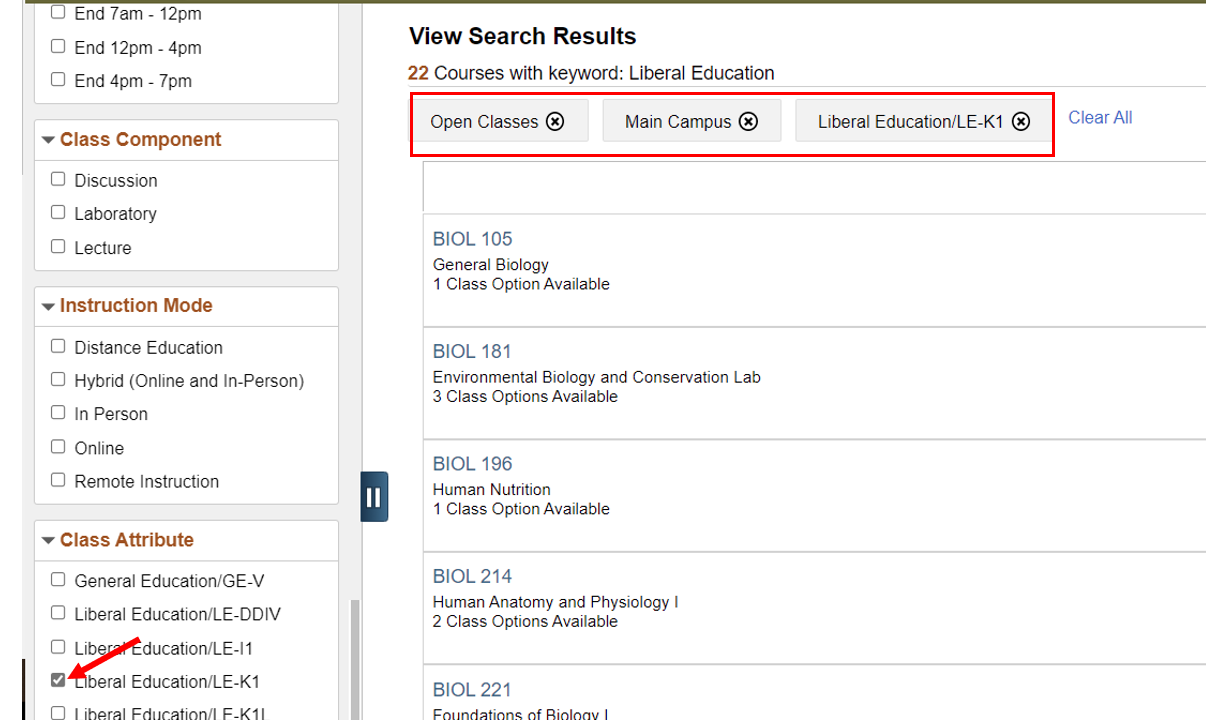This screenshot has width=1206, height=720.
Task: Select the End 12pm - 4pm checkbox
Action: click(58, 47)
